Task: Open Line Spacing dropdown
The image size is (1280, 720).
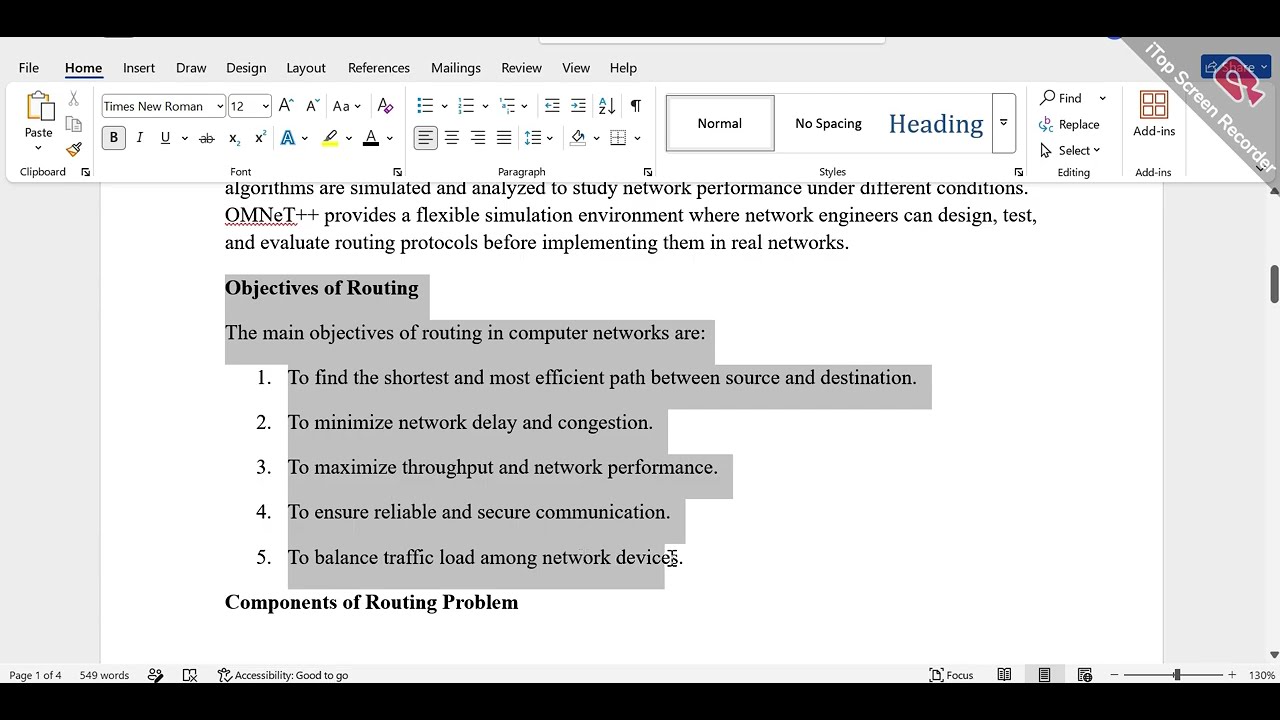Action: pos(538,138)
